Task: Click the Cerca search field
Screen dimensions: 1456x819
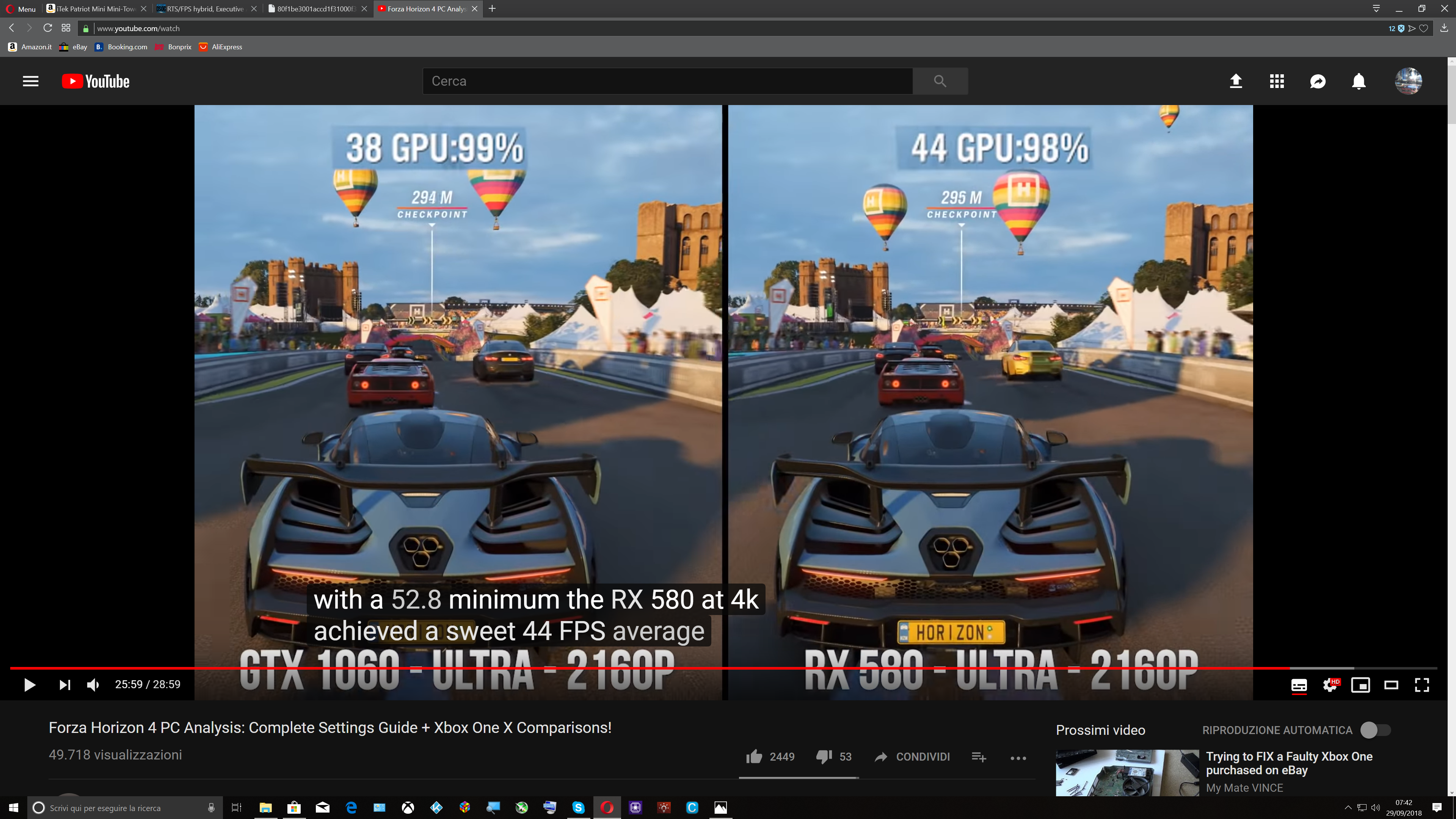Action: click(667, 82)
